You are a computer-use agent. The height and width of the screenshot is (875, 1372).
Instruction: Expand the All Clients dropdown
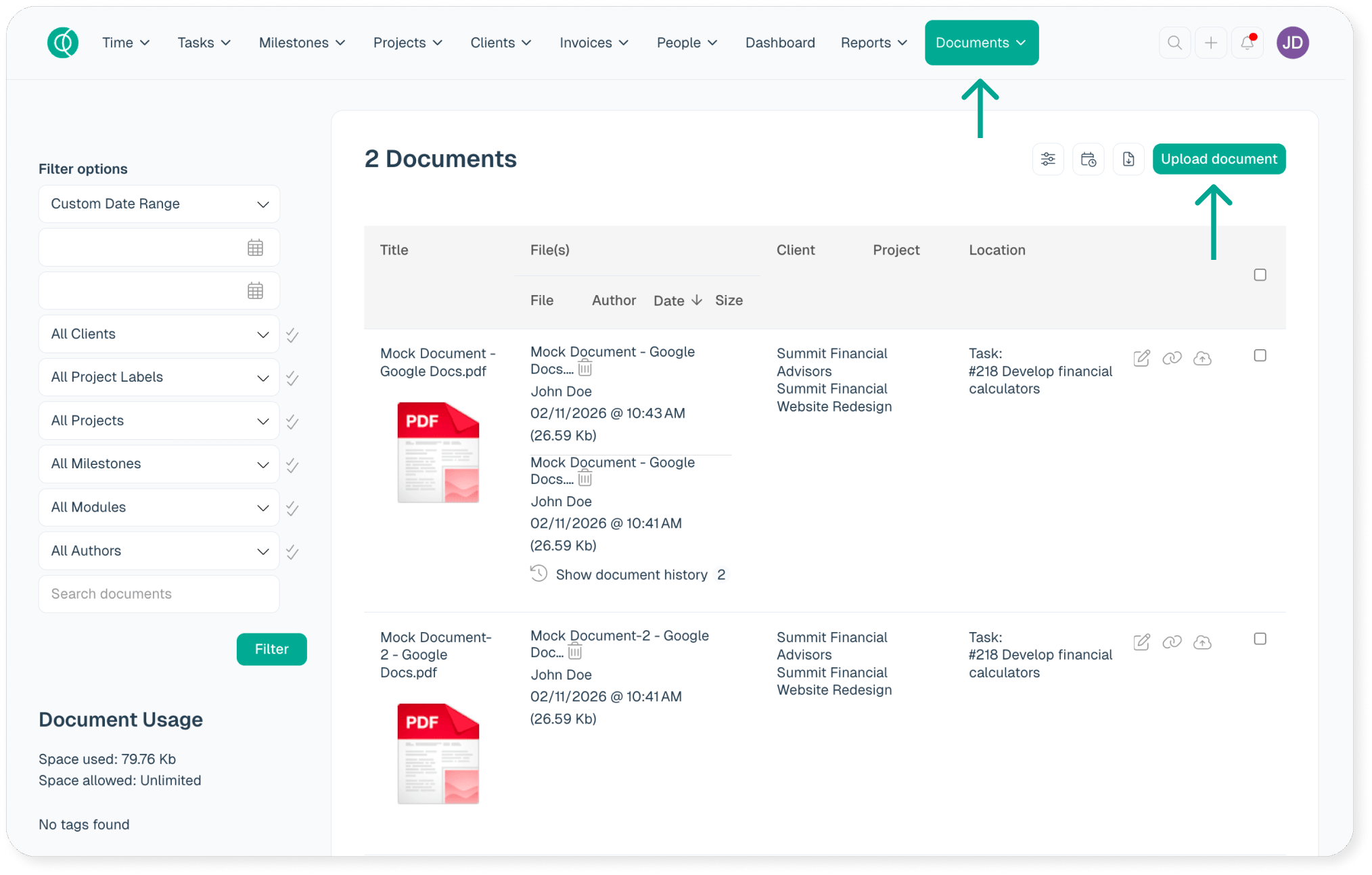click(x=159, y=334)
